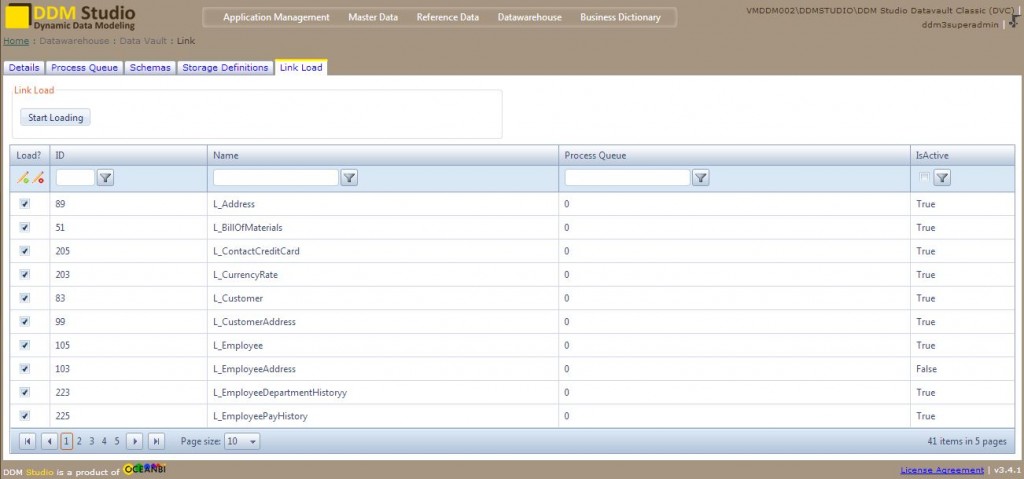1024x479 pixels.
Task: Open Master Data menu
Action: tap(373, 18)
